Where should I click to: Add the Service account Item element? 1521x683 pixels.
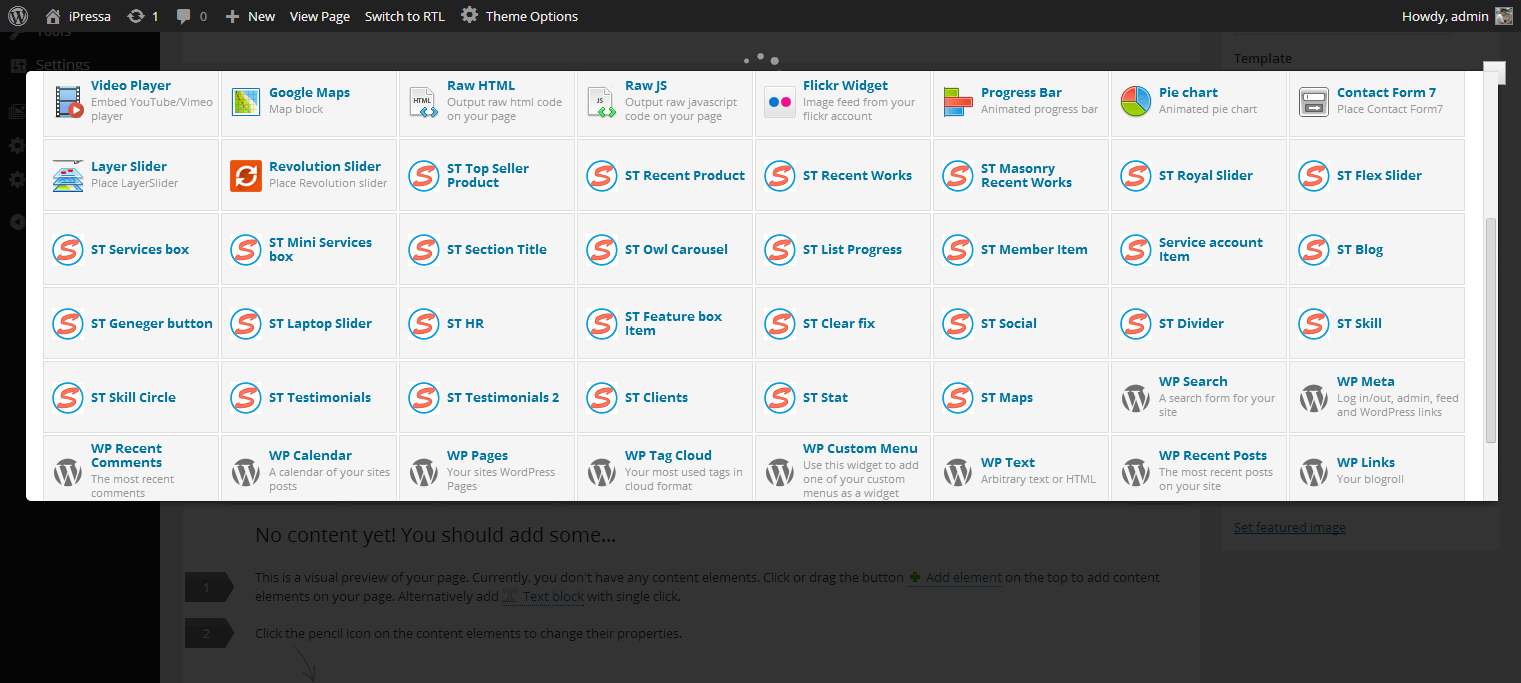(1199, 250)
